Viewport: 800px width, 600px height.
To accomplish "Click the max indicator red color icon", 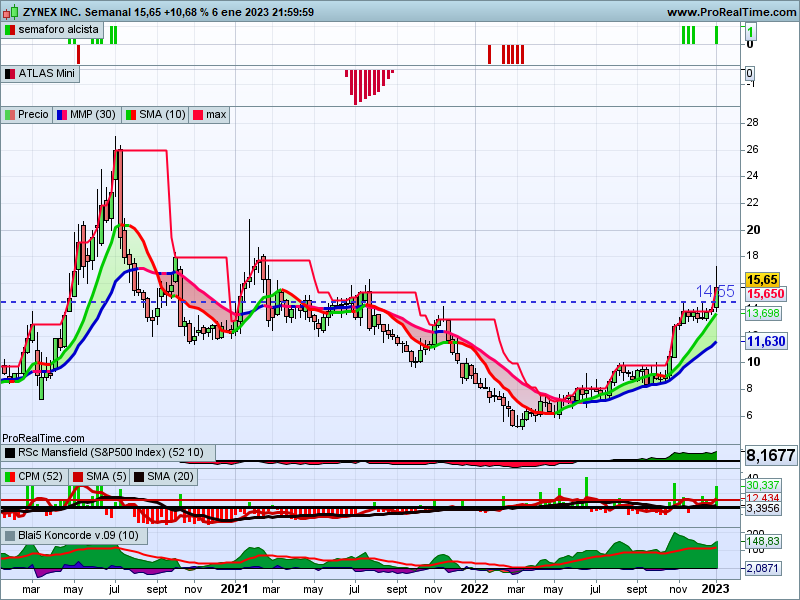I will point(197,115).
